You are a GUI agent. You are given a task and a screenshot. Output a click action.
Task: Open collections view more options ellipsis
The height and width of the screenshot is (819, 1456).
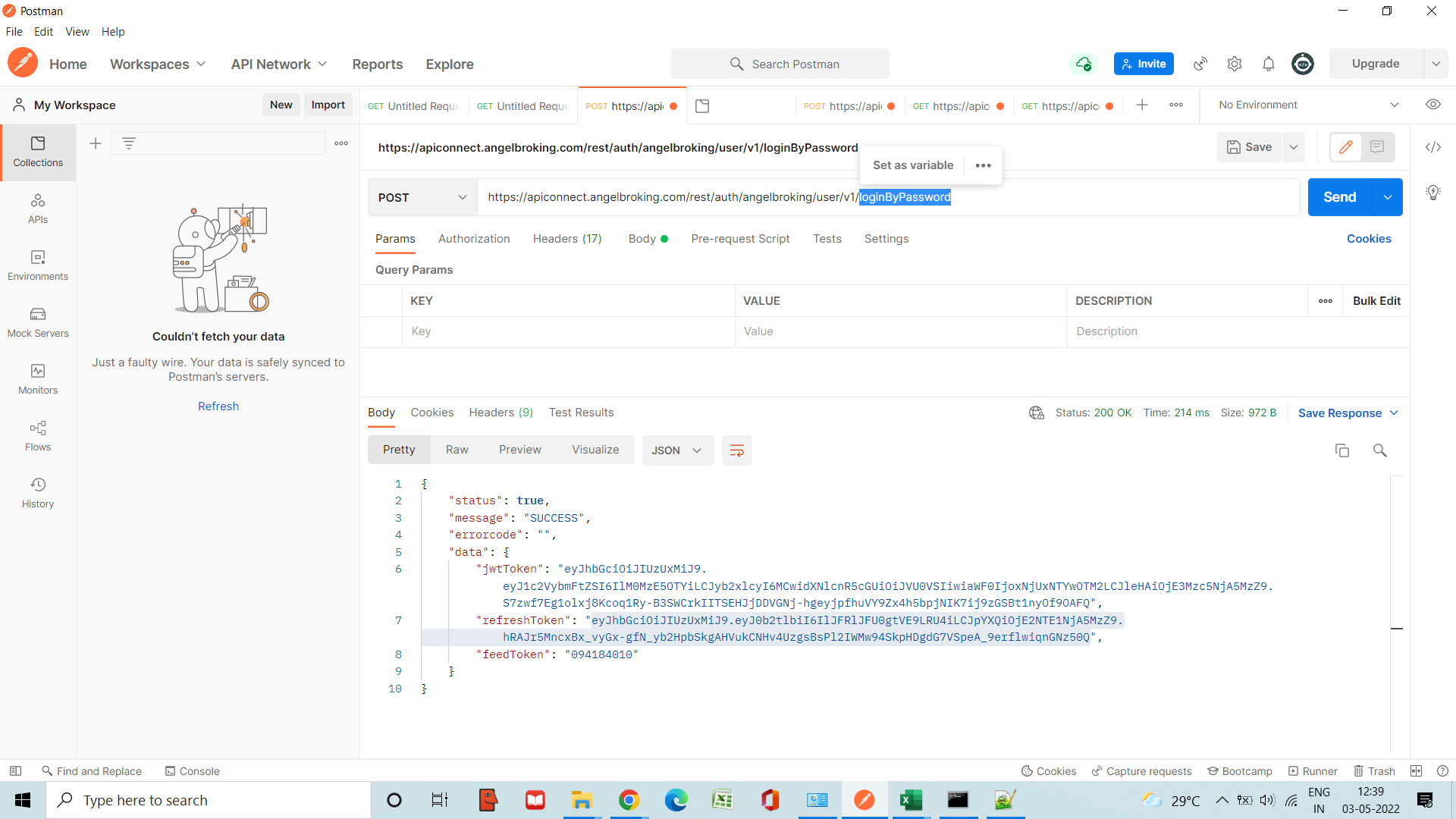[341, 143]
